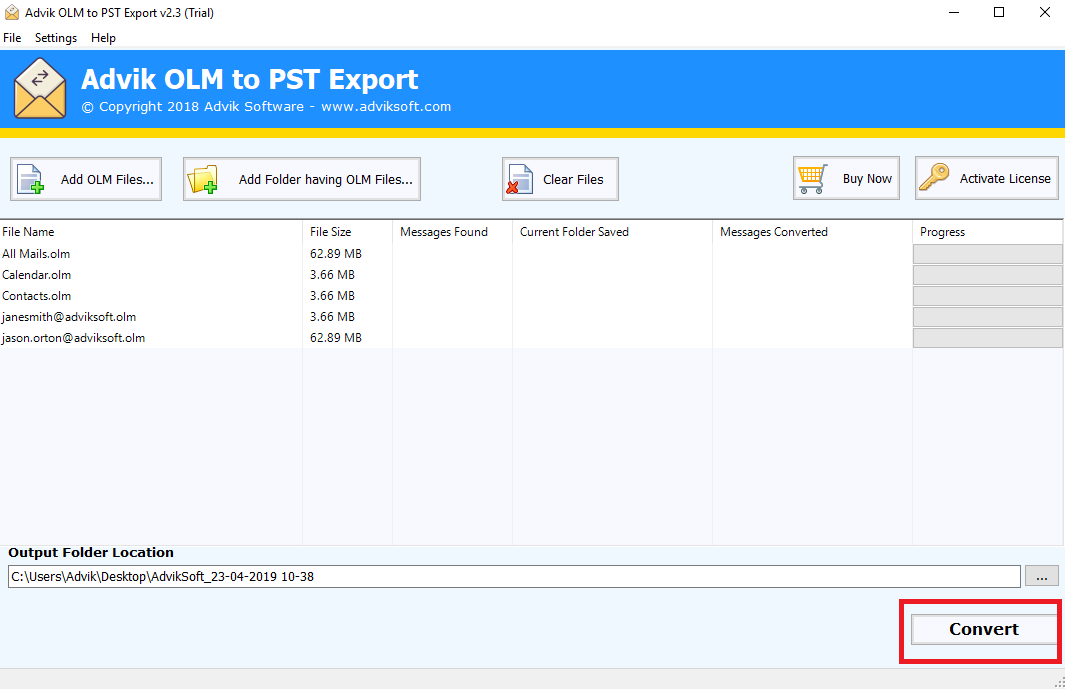Select the All Mails.olm file row
This screenshot has width=1065, height=689.
531,253
